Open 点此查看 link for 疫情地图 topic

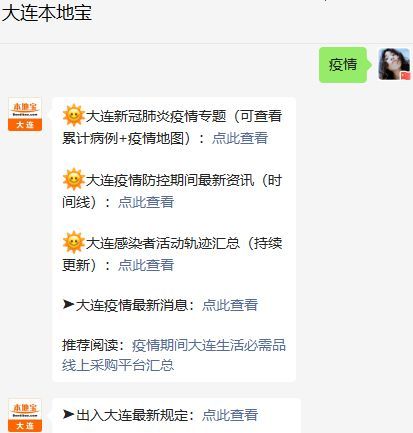point(240,138)
